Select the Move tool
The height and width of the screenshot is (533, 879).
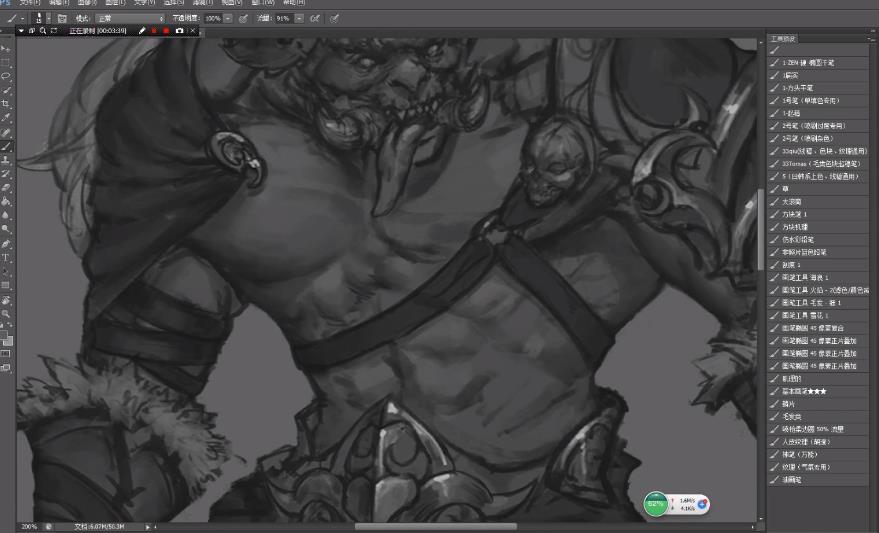click(6, 49)
